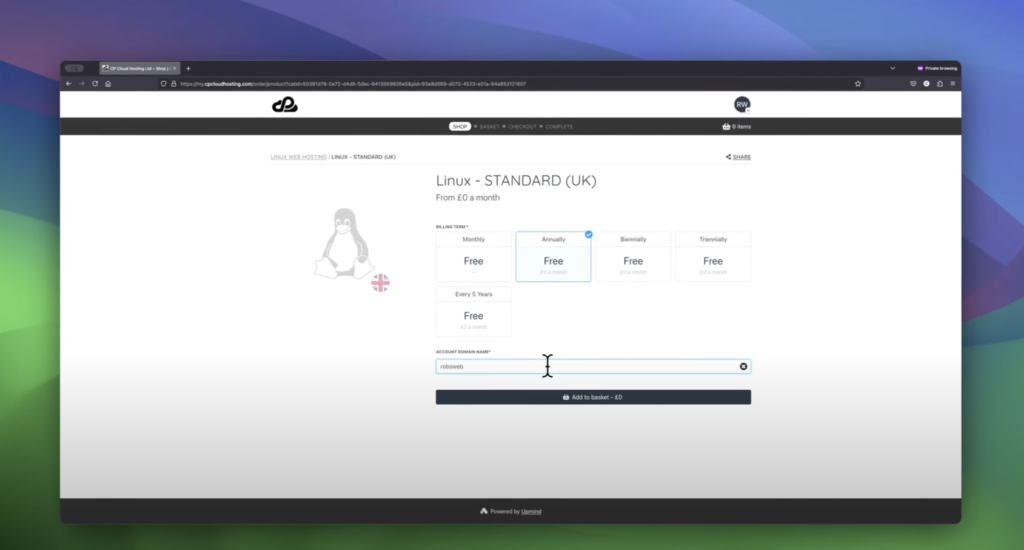Open the Upmind link in footer
Viewport: 1024px width, 550px height.
click(531, 511)
